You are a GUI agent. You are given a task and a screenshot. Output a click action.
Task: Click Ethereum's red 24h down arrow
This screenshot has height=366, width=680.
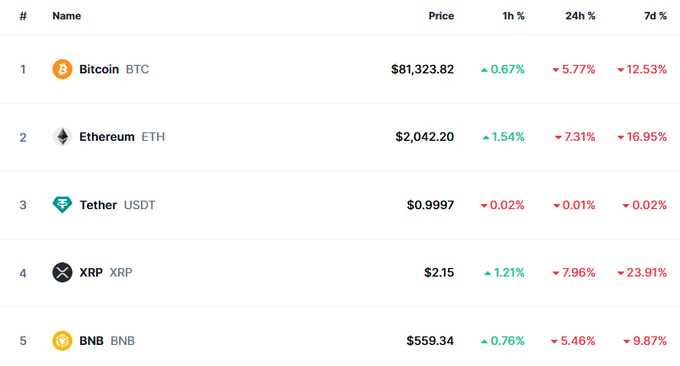click(x=558, y=137)
